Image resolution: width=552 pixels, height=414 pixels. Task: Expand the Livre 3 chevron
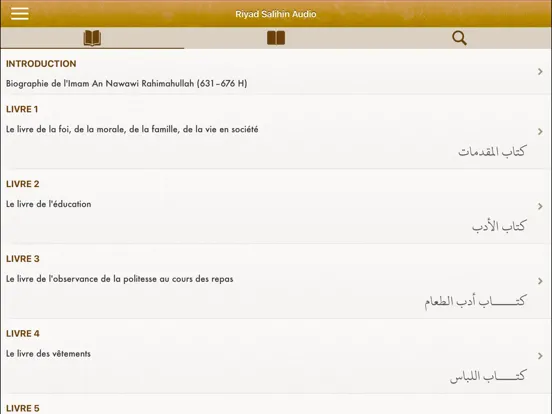(x=540, y=281)
